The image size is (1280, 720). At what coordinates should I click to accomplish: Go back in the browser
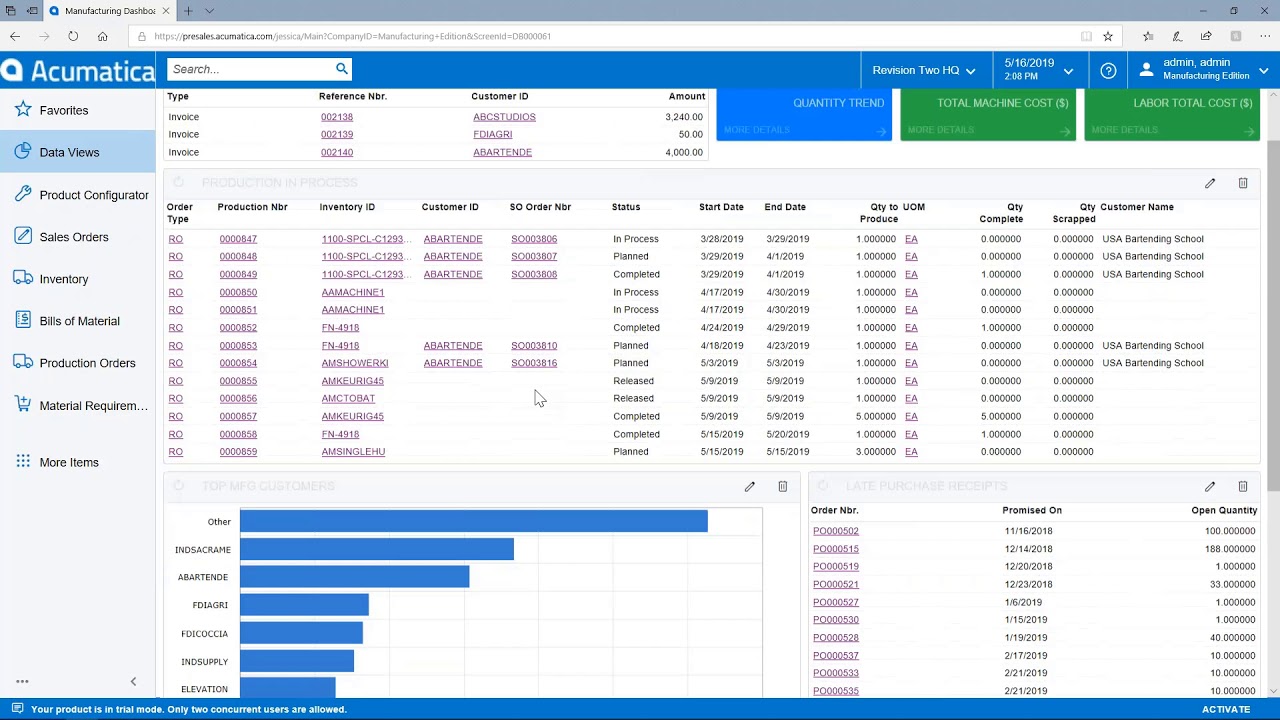pyautogui.click(x=15, y=36)
